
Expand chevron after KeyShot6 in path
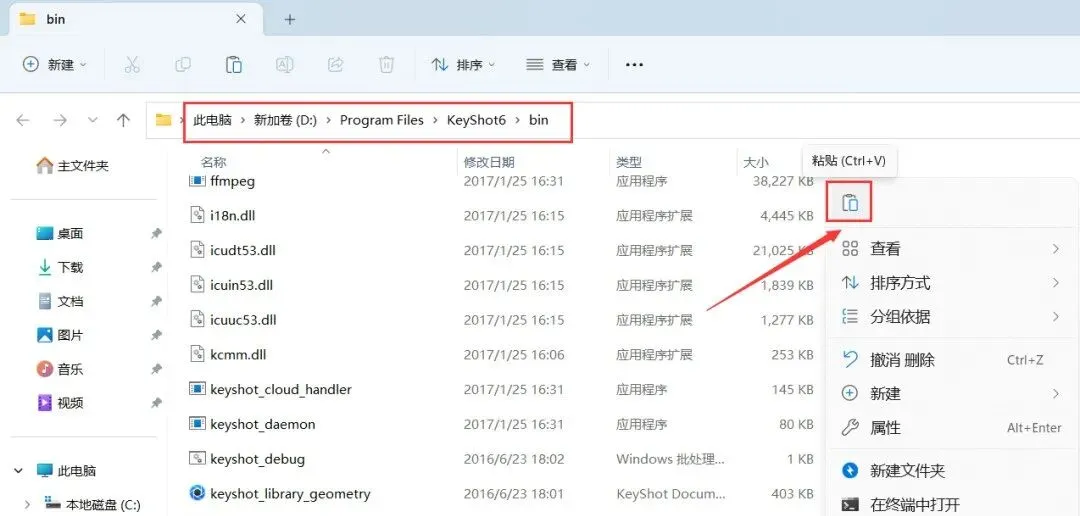tap(517, 121)
